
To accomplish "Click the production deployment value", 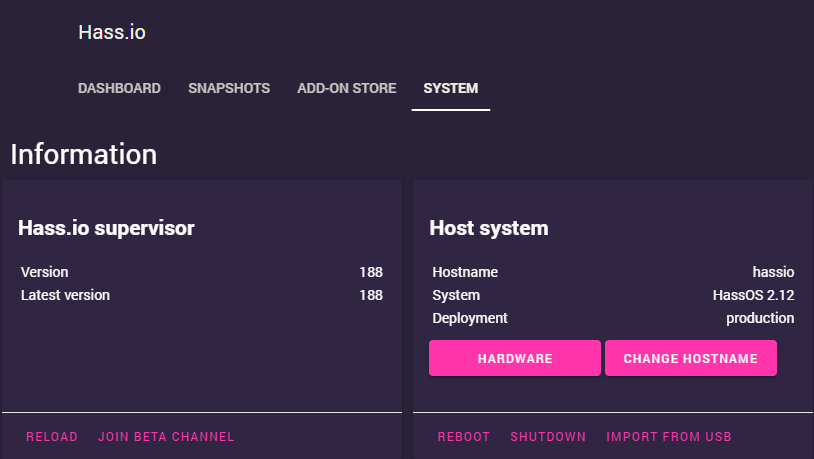I will pyautogui.click(x=760, y=318).
